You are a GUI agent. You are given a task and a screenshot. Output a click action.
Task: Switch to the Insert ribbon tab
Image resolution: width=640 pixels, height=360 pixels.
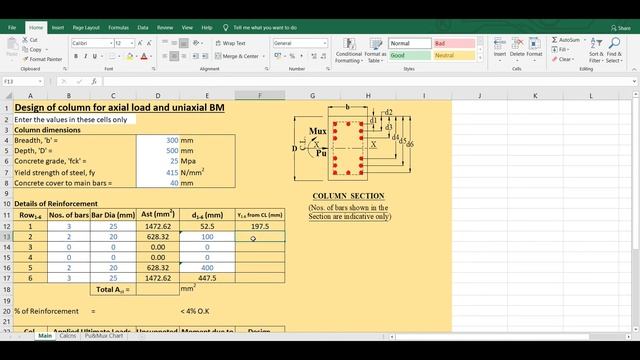[58, 28]
